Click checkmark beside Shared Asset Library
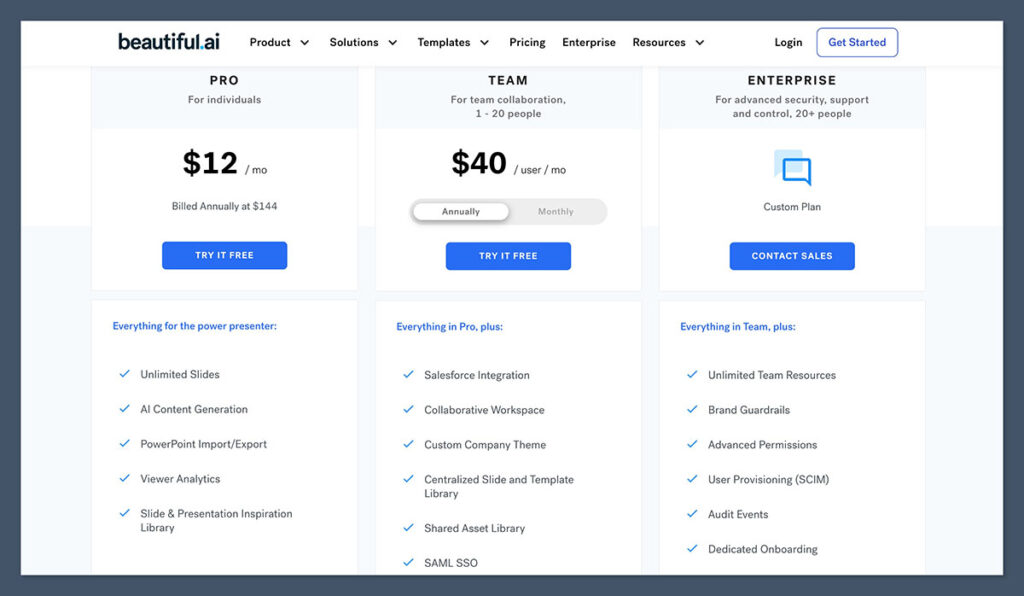The image size is (1024, 596). 408,527
